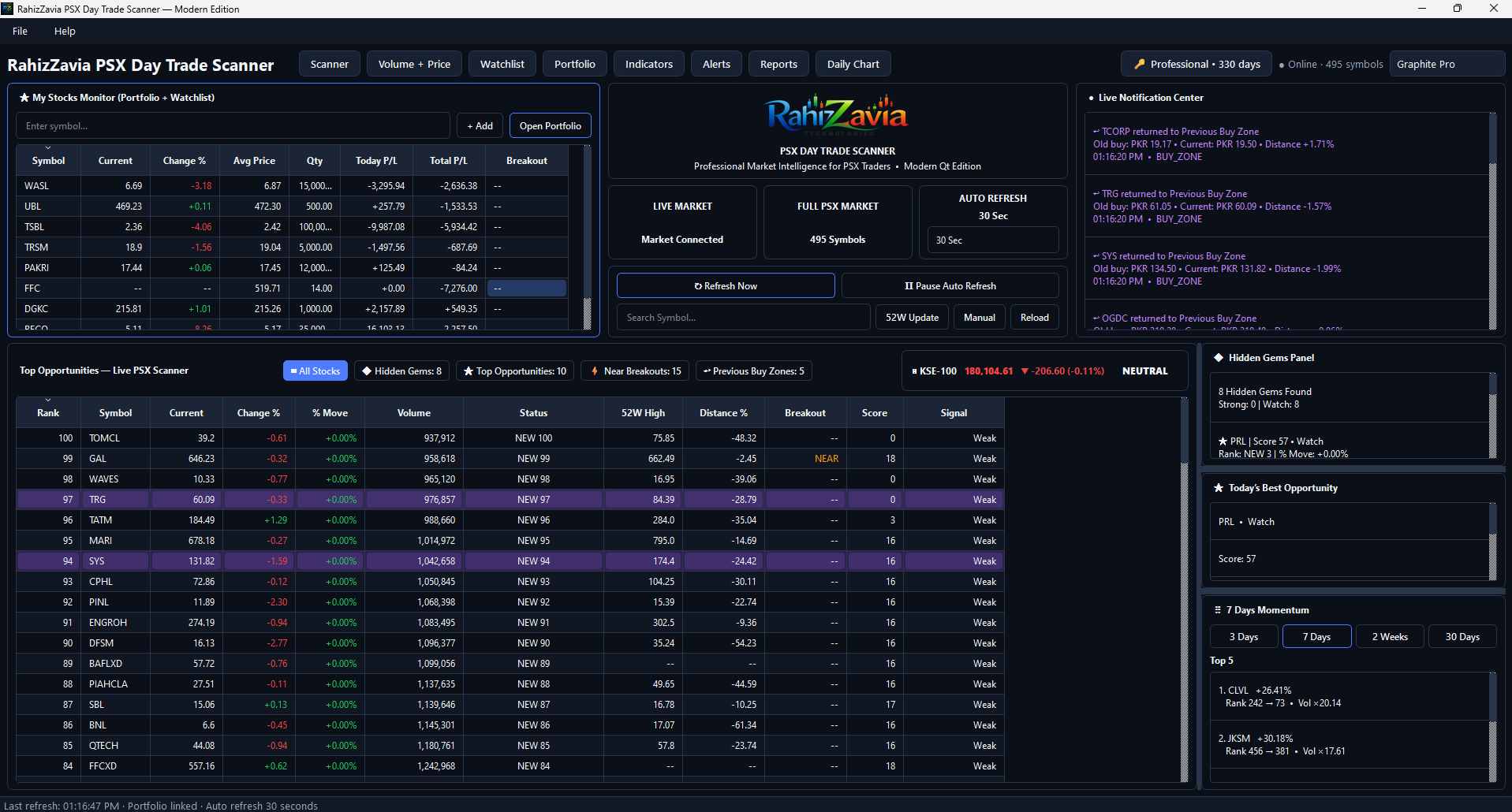Click the RahizZavia app icon in title bar

click(7, 9)
